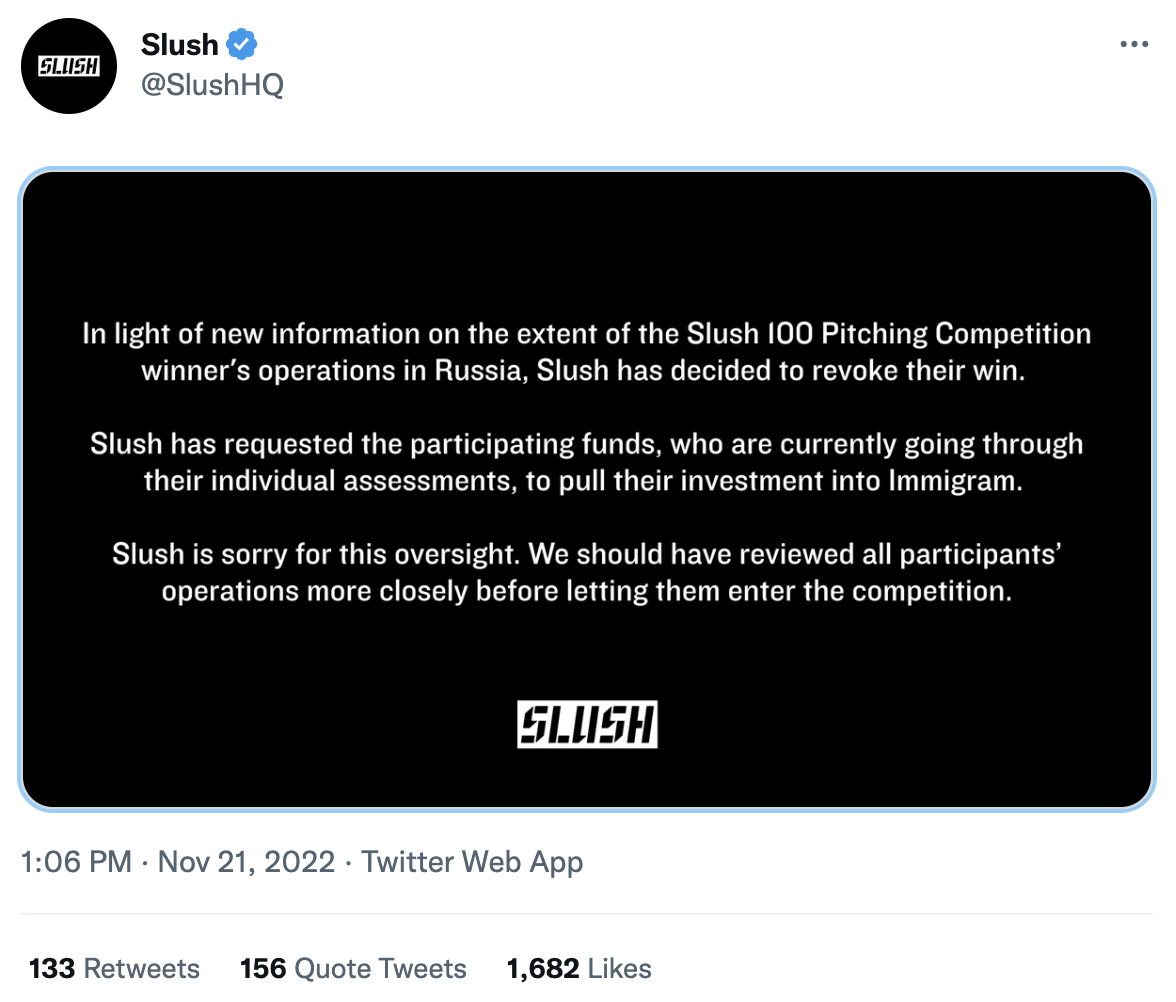Show the 1,682 Likes list

579,968
